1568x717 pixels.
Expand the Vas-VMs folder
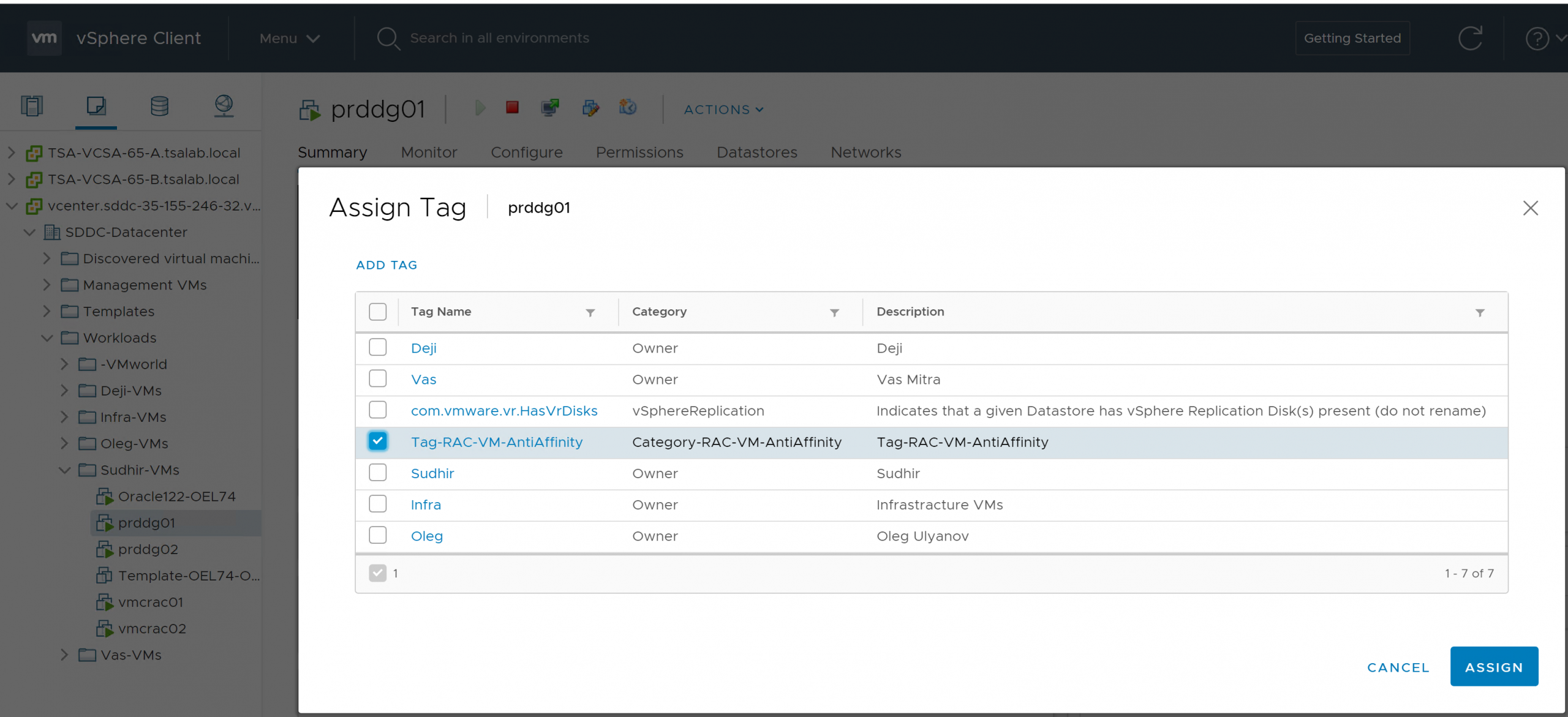click(x=64, y=655)
